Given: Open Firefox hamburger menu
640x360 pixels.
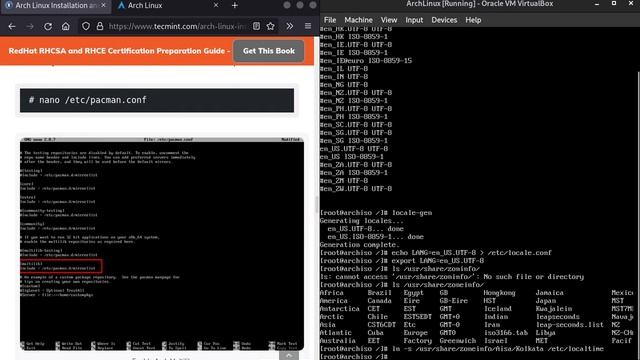Looking at the screenshot, I should click(x=308, y=27).
